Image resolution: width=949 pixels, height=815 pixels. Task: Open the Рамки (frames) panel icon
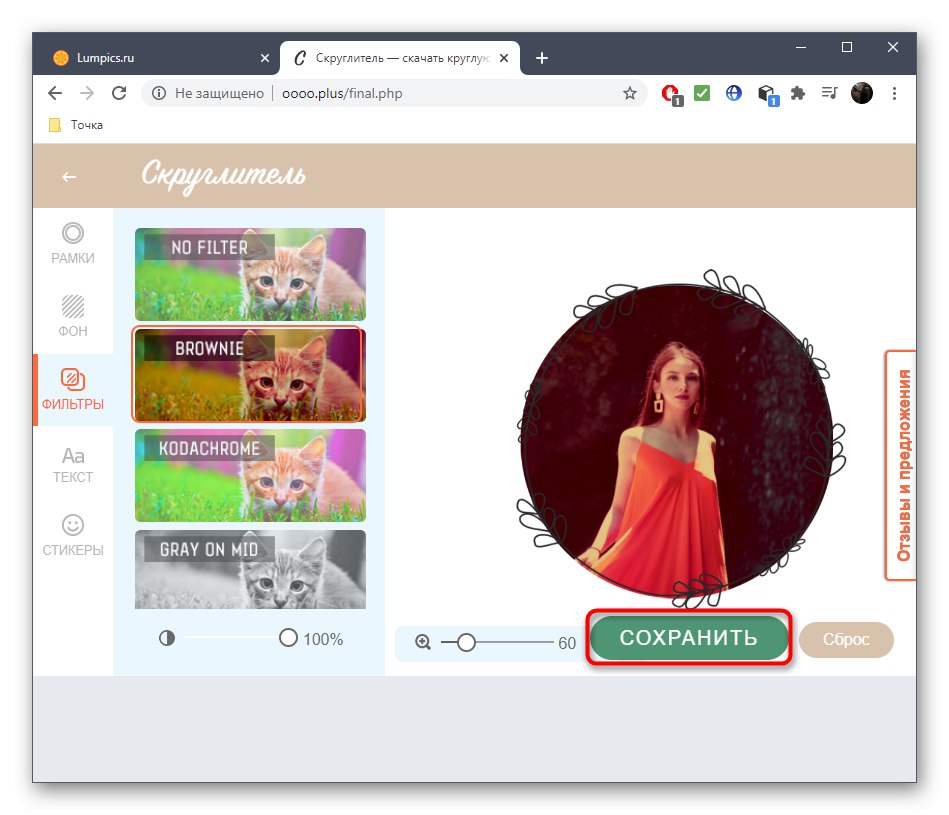73,243
